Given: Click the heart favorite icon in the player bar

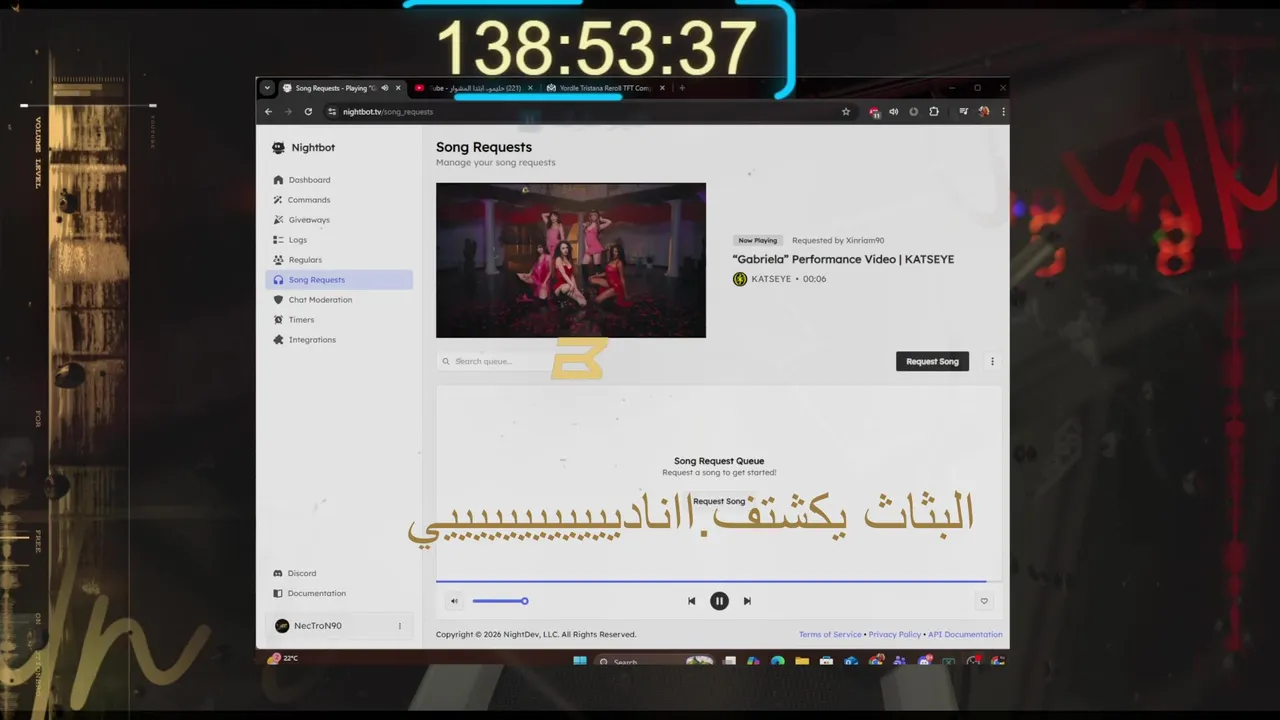Looking at the screenshot, I should pyautogui.click(x=984, y=601).
